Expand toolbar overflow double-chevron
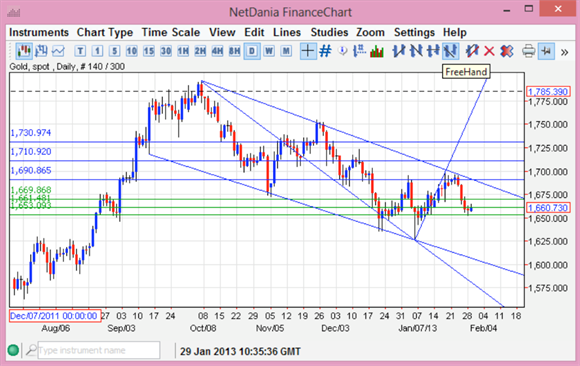Image resolution: width=580 pixels, height=366 pixels. click(564, 52)
